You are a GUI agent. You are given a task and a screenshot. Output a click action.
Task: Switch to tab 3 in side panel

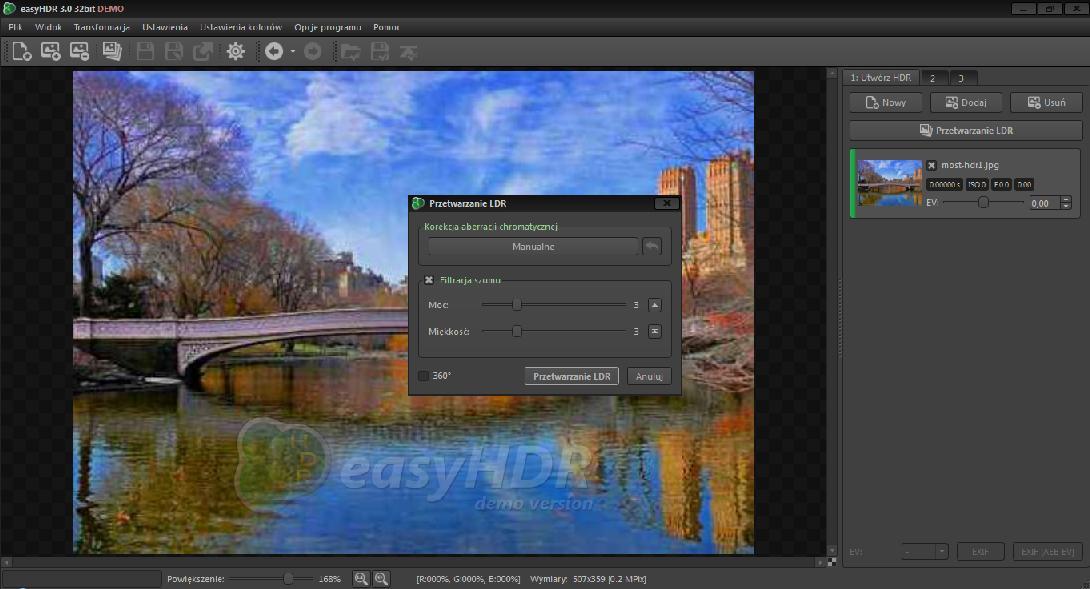(961, 79)
